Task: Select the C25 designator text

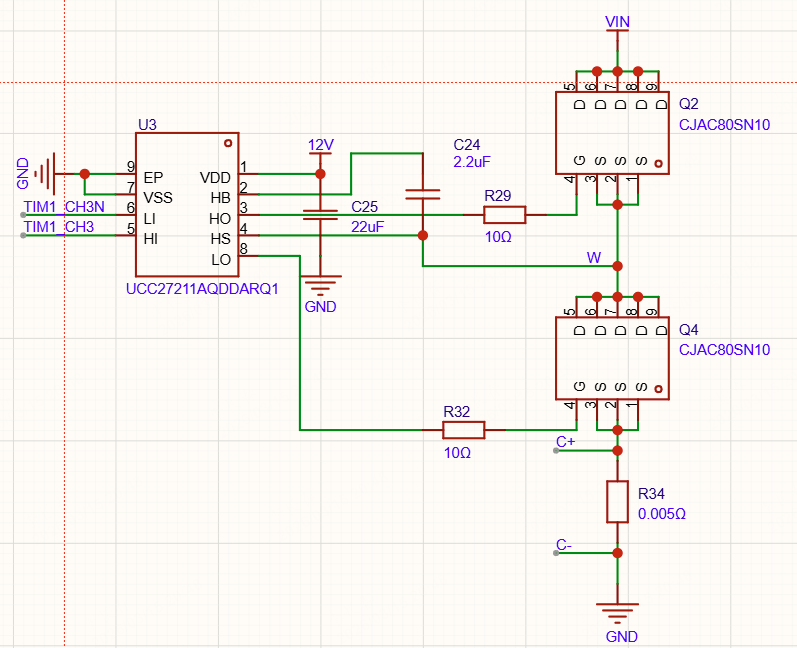Action: [x=364, y=207]
